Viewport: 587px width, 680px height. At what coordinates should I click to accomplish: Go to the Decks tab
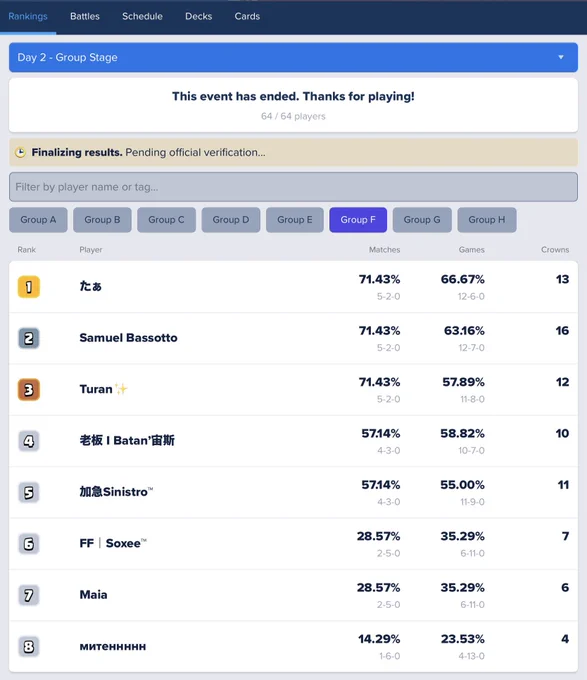pos(199,16)
